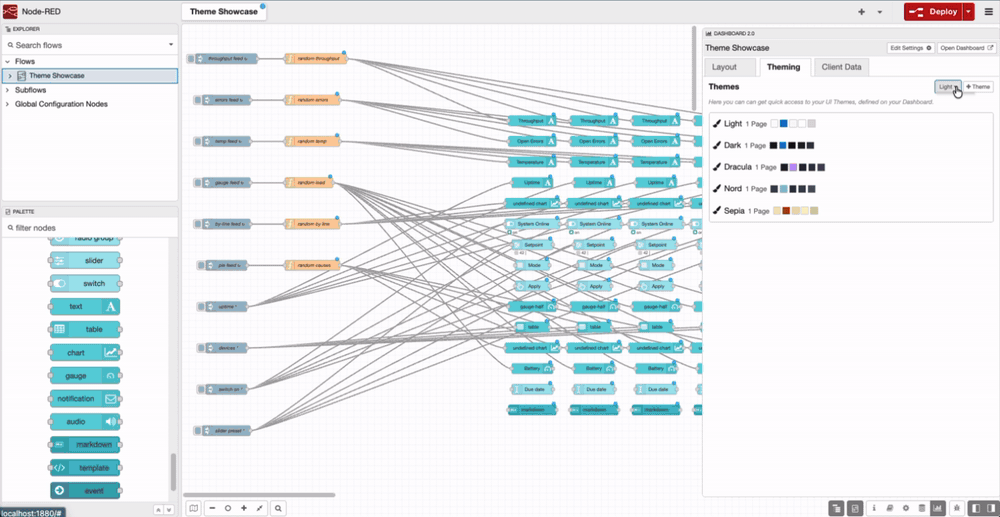This screenshot has height=517, width=1000.
Task: Click the + Theme button
Action: coord(978,87)
